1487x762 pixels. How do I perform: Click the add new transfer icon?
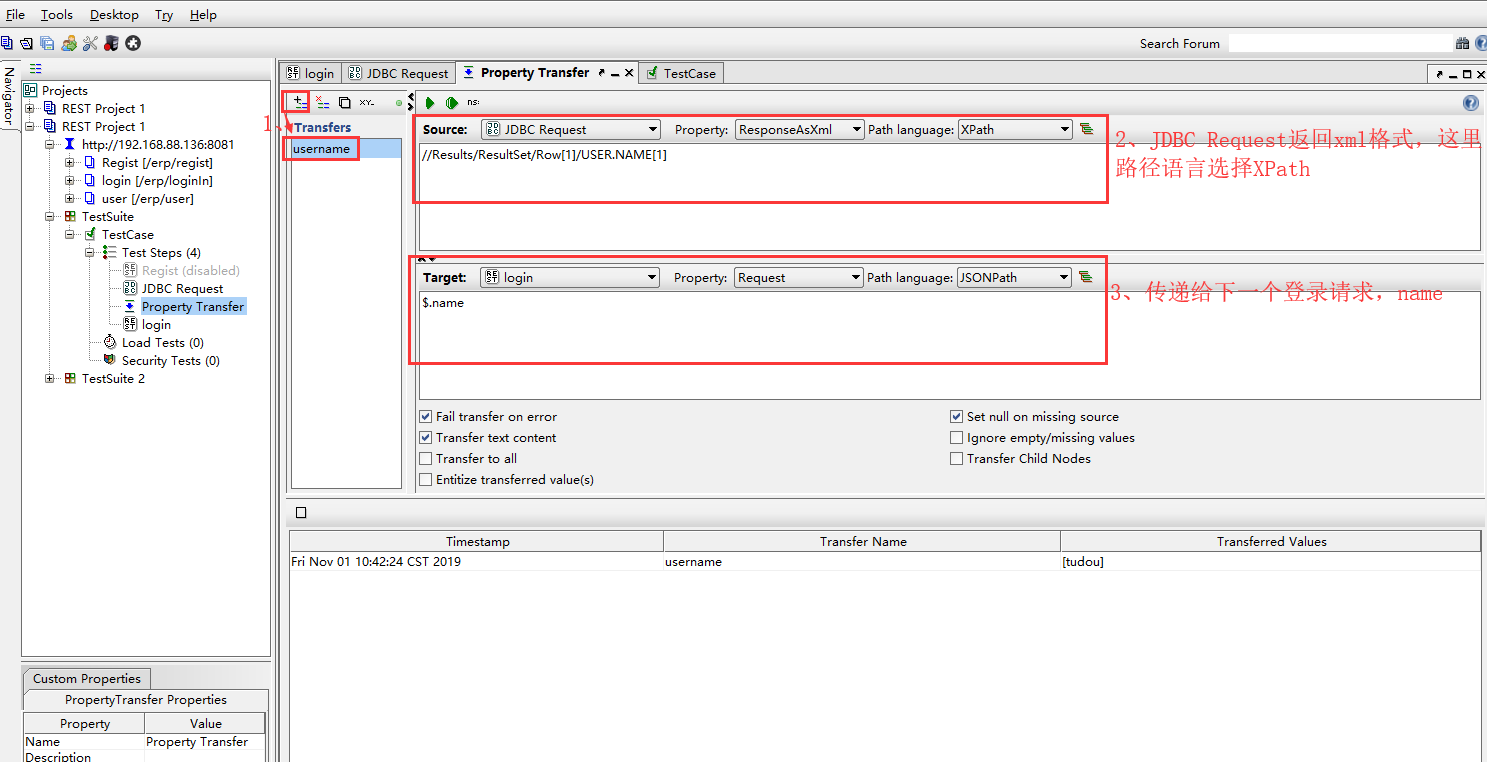click(299, 102)
